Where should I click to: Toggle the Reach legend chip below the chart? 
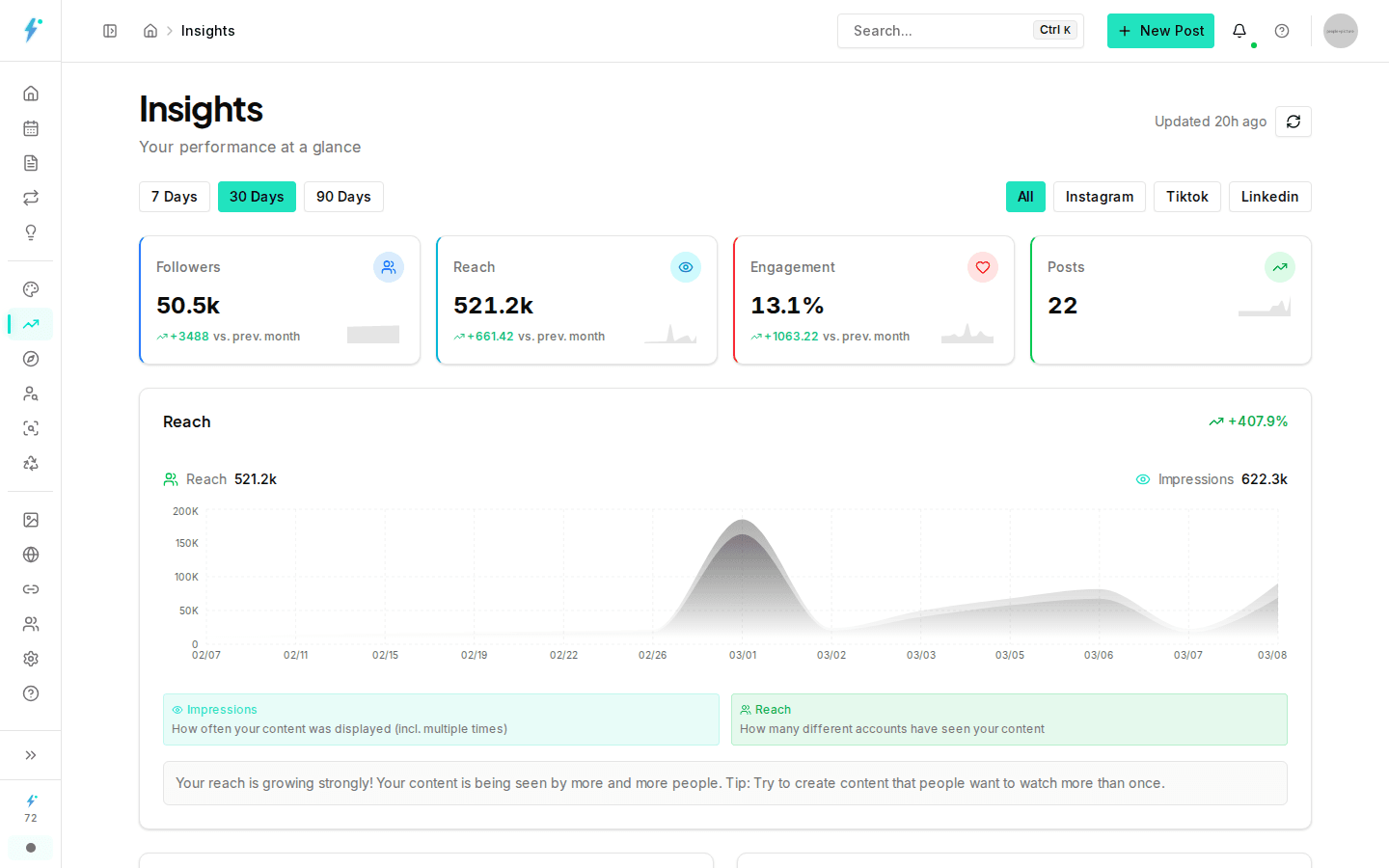pos(1009,719)
